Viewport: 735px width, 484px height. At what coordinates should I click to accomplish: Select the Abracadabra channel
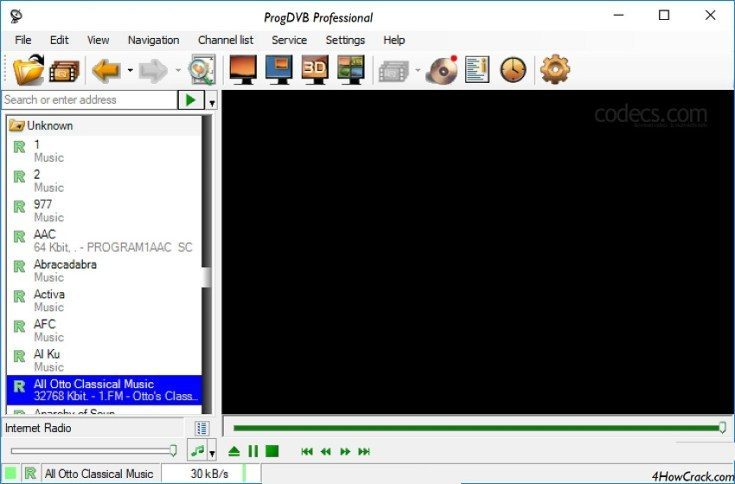pos(104,271)
